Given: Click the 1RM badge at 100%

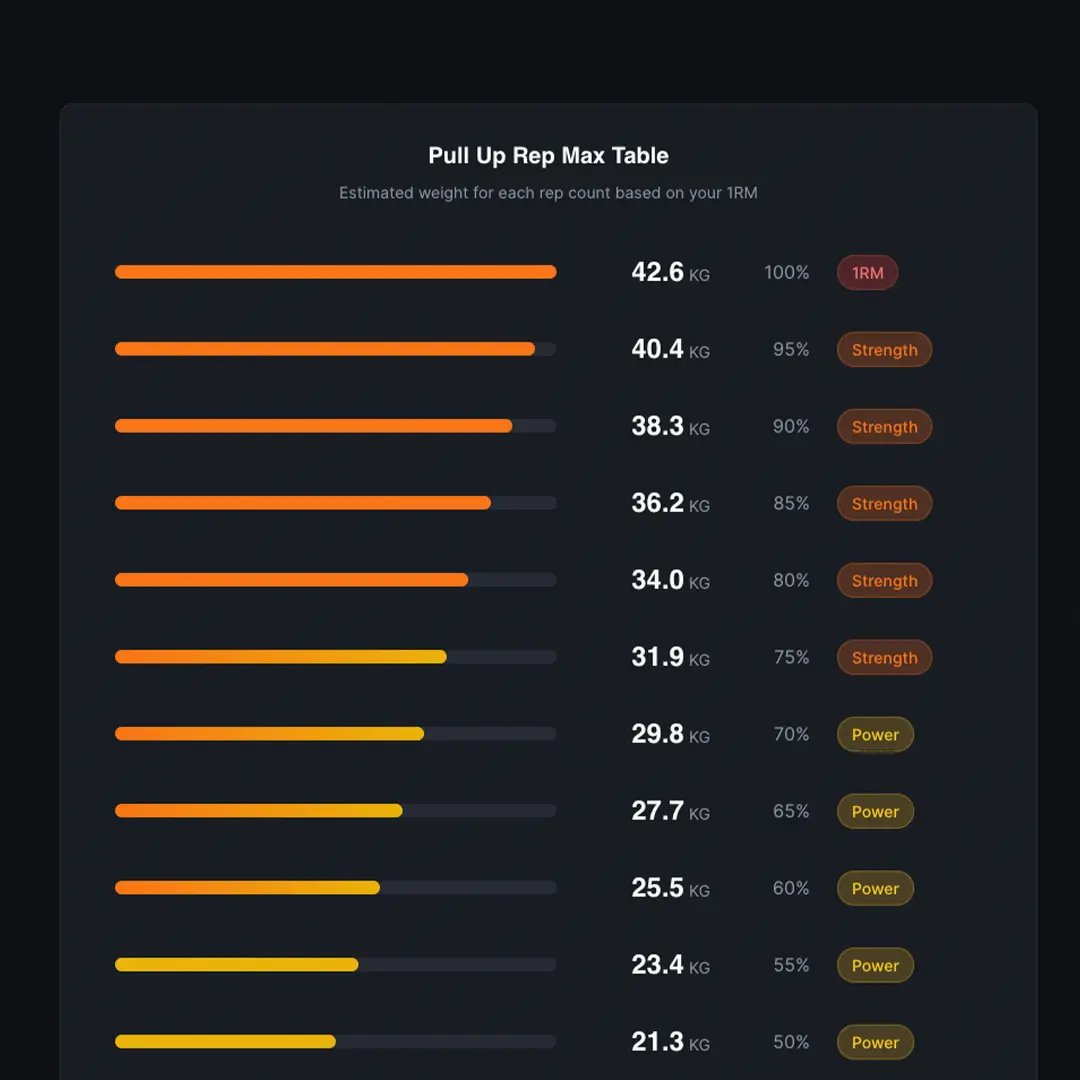Looking at the screenshot, I should [867, 272].
